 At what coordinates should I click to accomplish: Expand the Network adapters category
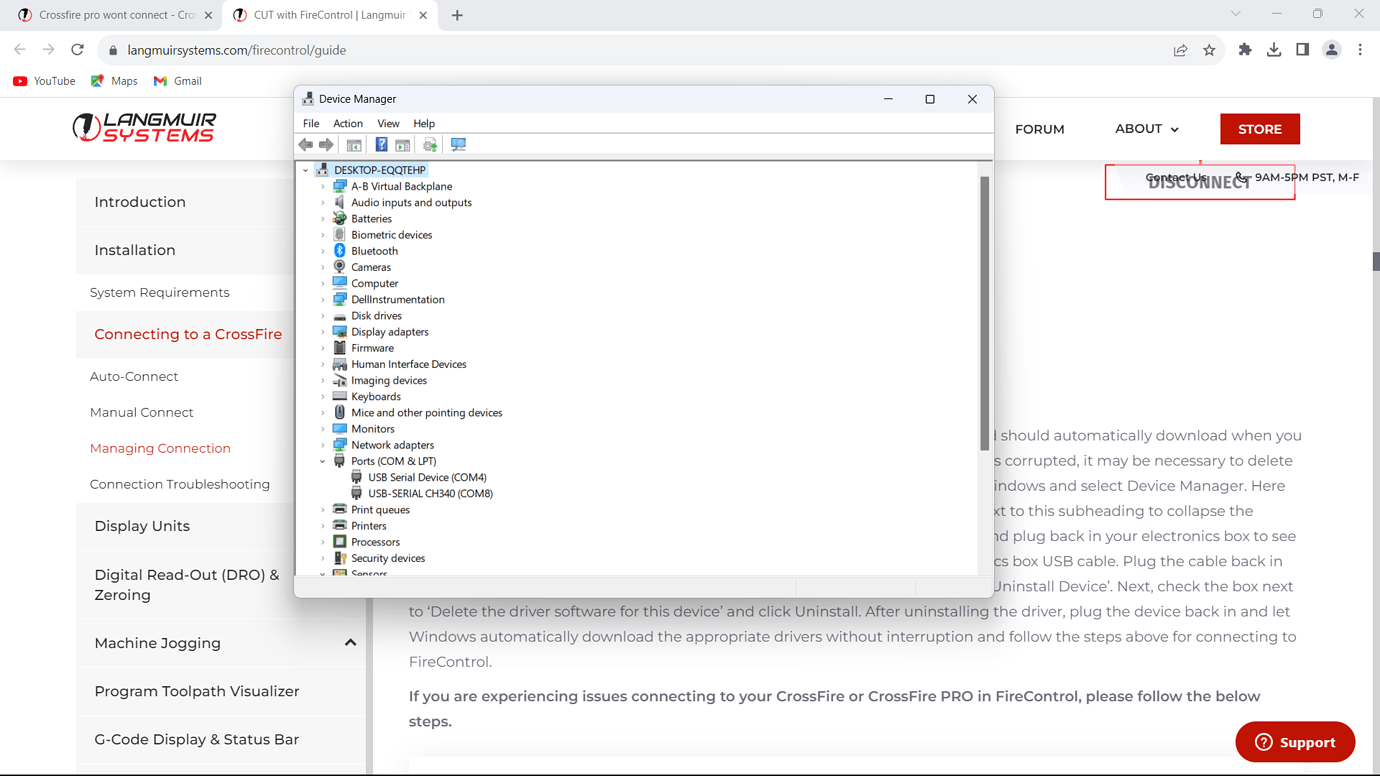click(324, 444)
